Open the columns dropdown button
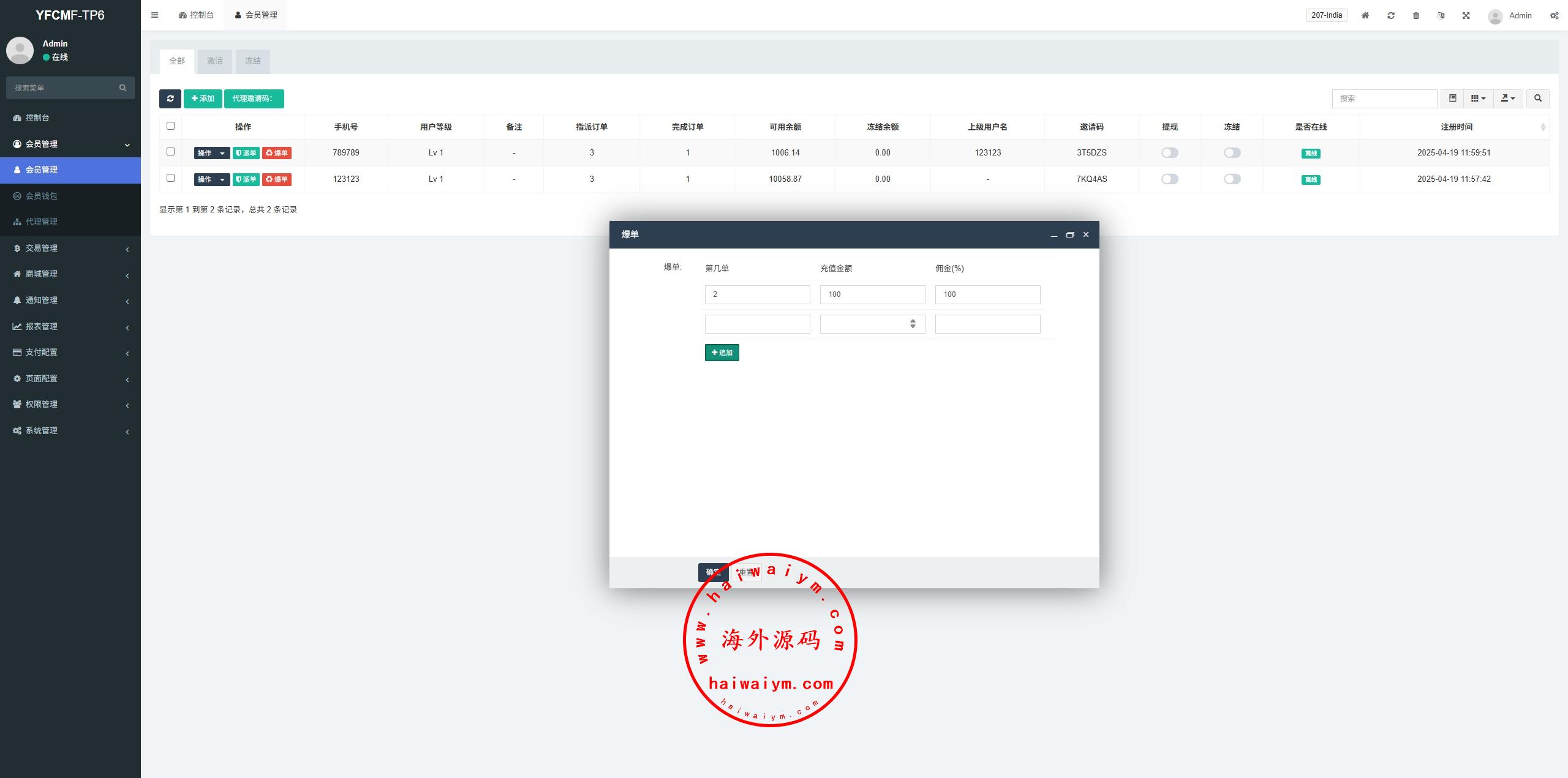1568x778 pixels. click(x=1478, y=99)
